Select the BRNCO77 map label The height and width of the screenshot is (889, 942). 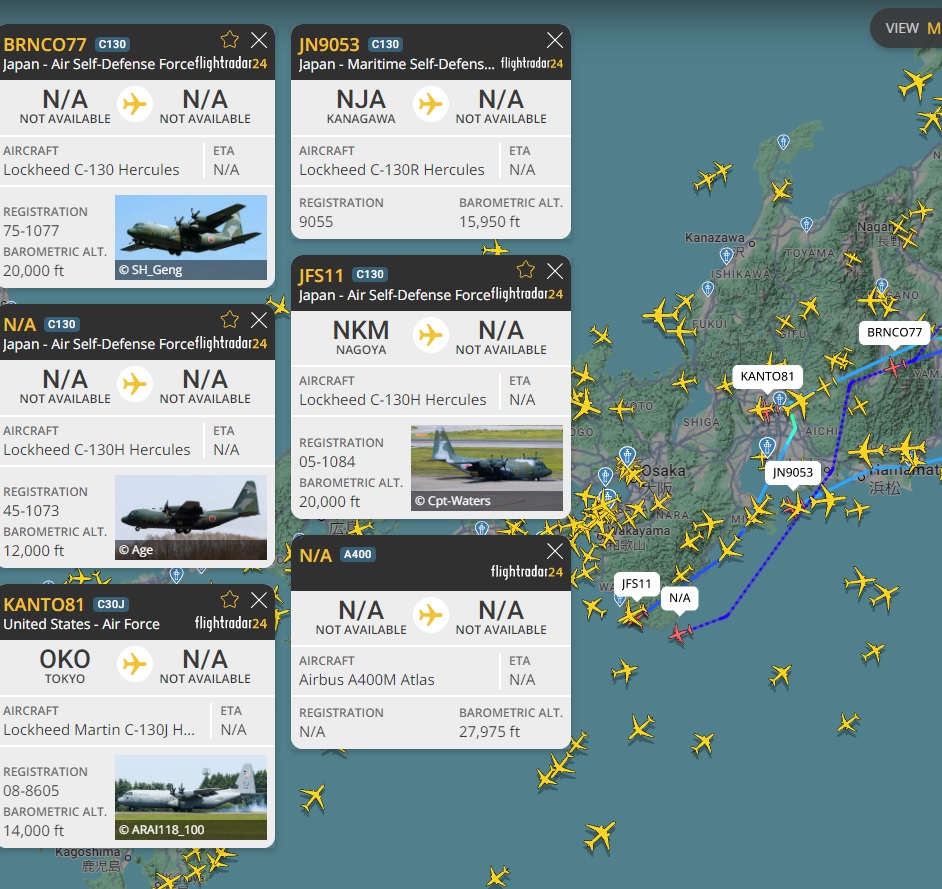click(894, 332)
